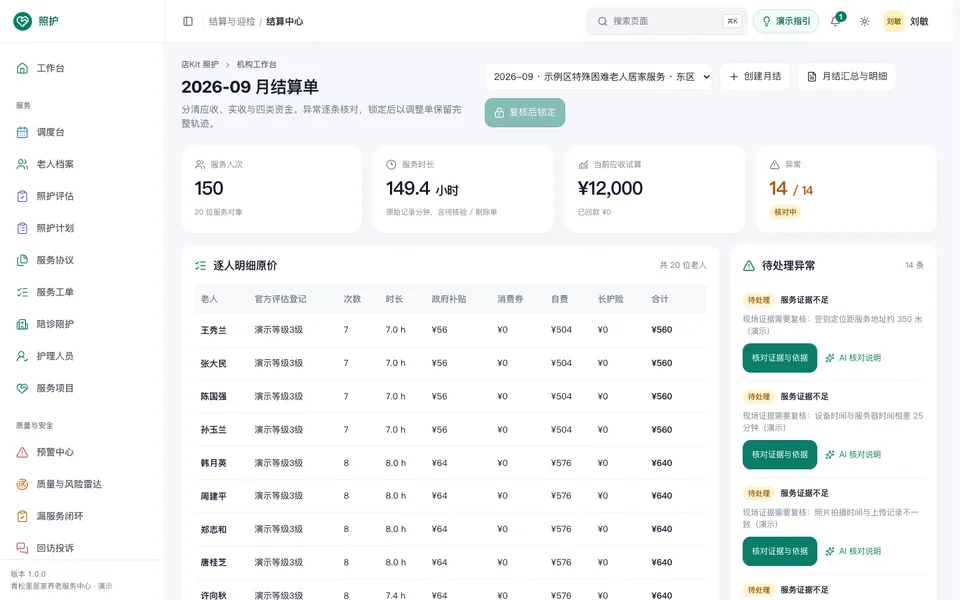
Task: Click the 当前应收试算 chart icon
Action: (583, 165)
